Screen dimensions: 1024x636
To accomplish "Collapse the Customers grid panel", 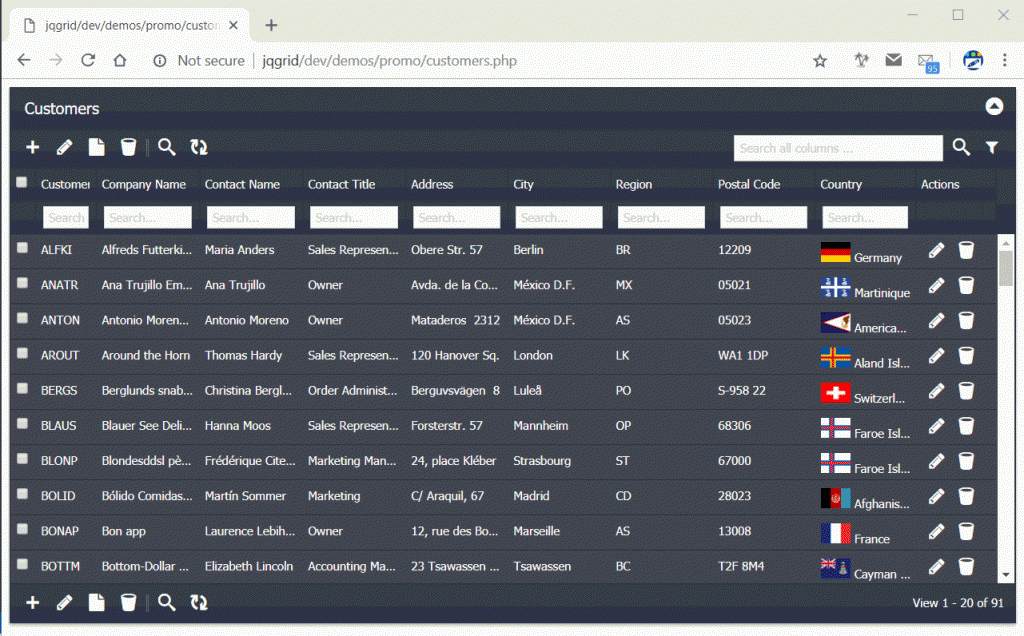I will tap(993, 107).
